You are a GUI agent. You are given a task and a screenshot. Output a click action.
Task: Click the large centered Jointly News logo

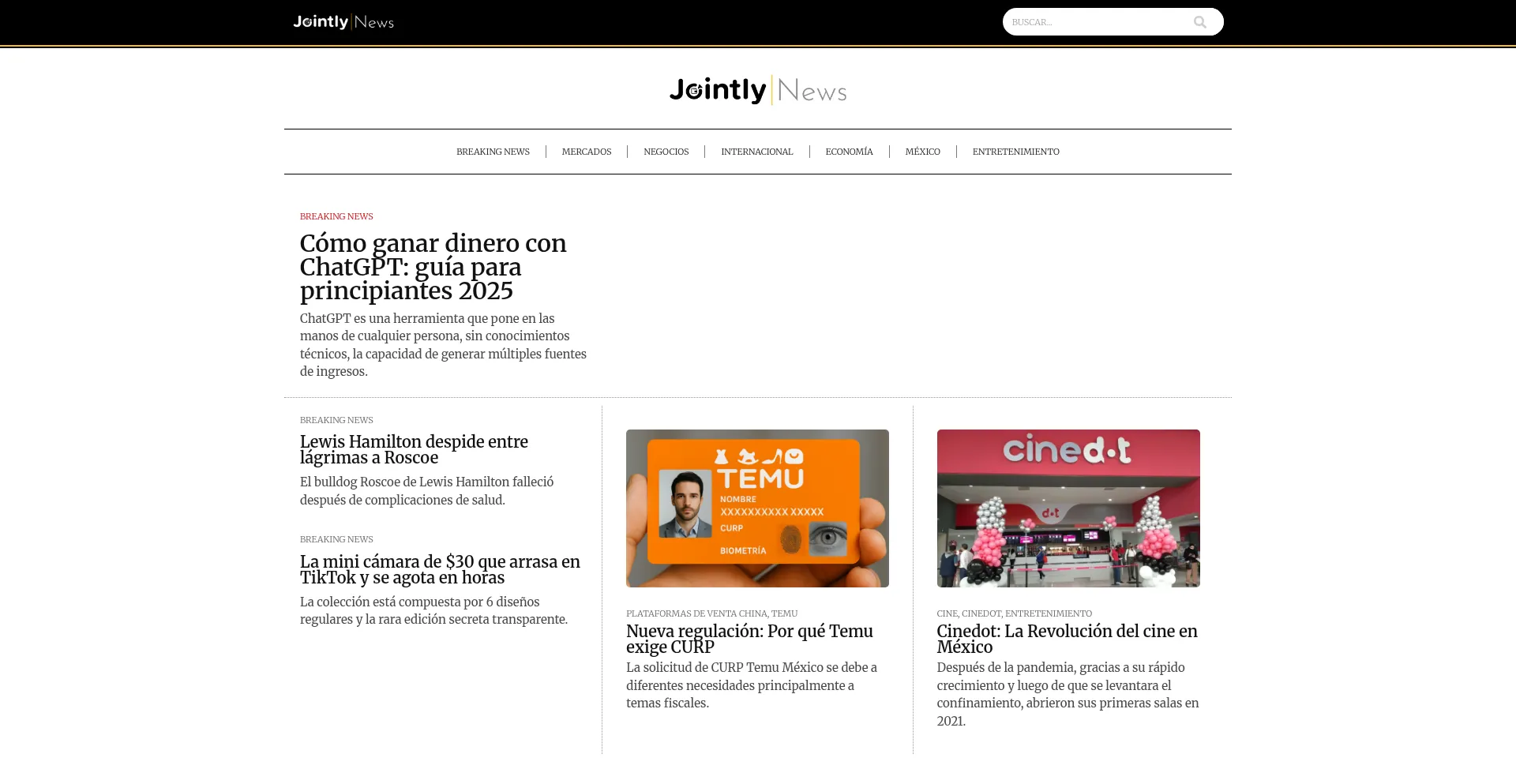(x=757, y=91)
